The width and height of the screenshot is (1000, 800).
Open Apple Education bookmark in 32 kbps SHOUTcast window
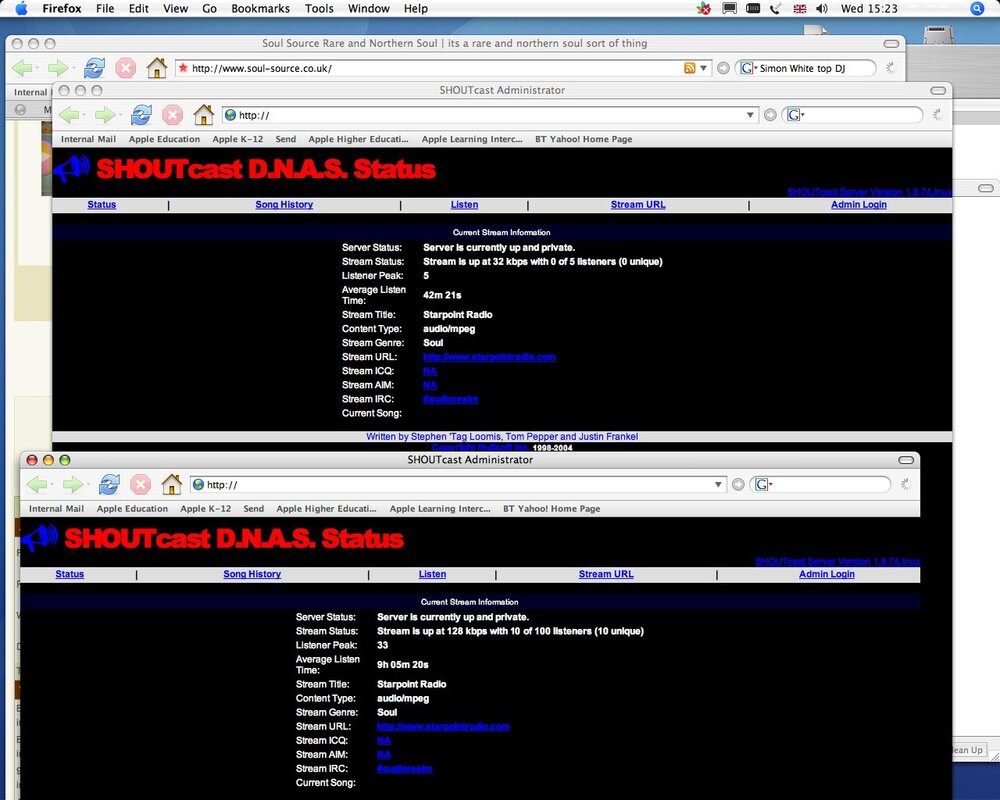point(164,140)
